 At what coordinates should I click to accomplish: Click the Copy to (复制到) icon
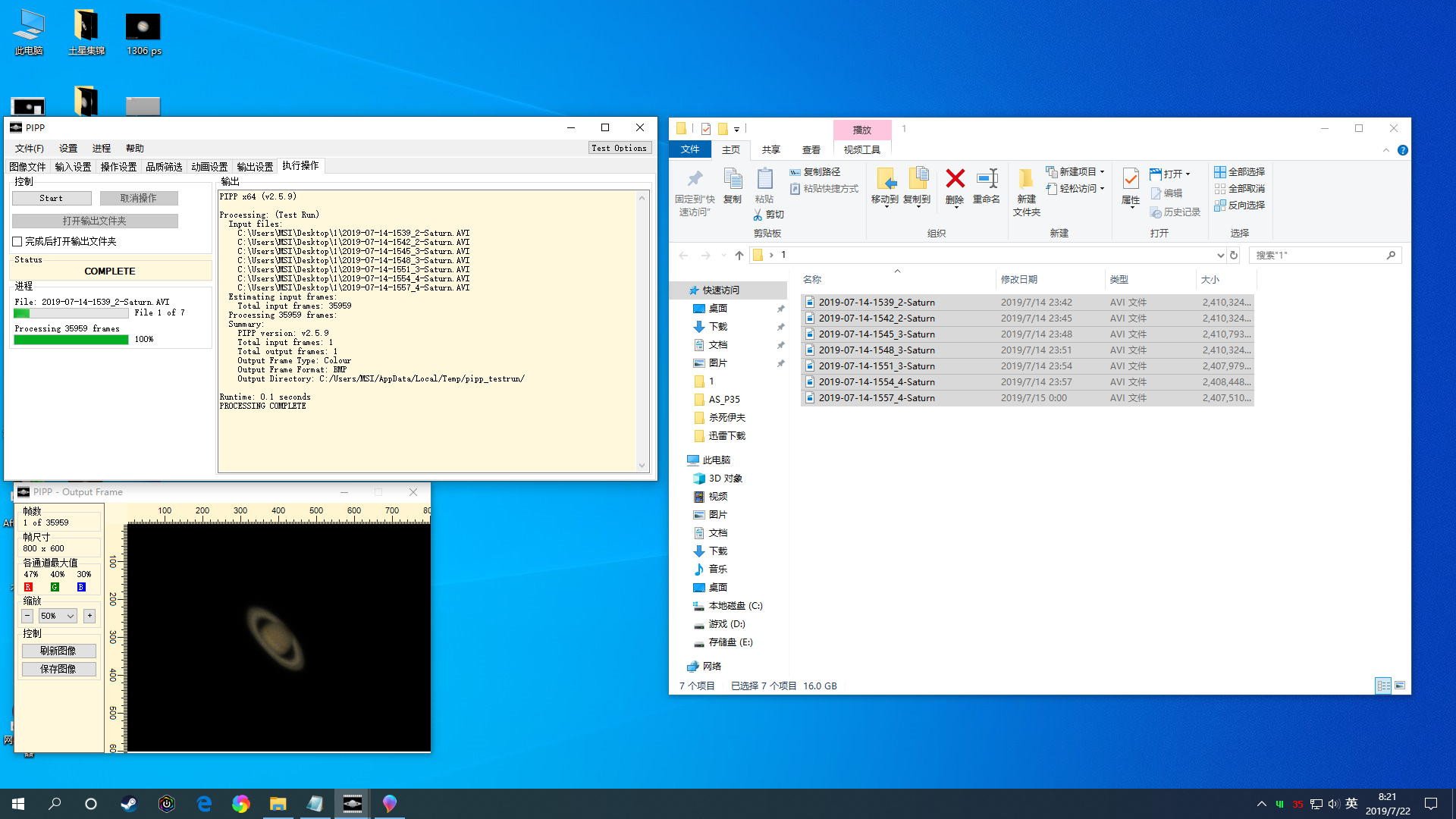pyautogui.click(x=917, y=179)
